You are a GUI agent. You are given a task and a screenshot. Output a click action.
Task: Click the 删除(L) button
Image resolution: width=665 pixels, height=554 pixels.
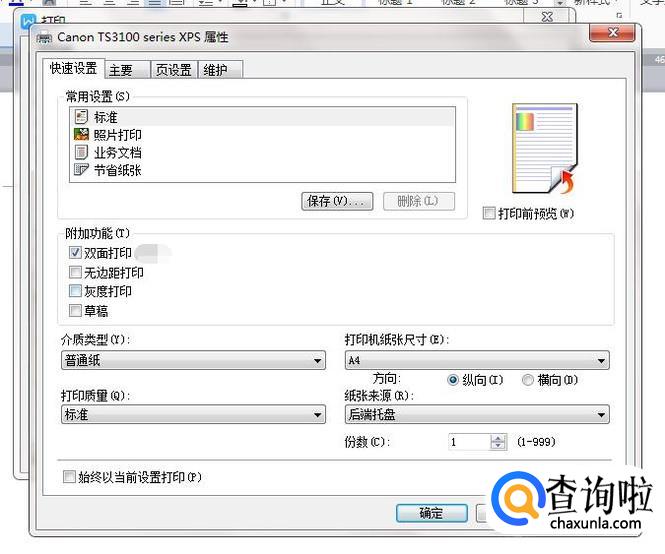419,201
